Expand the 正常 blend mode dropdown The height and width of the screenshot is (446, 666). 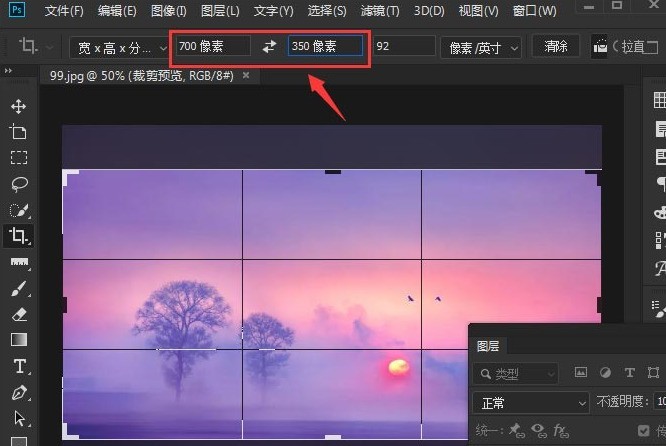(x=531, y=403)
